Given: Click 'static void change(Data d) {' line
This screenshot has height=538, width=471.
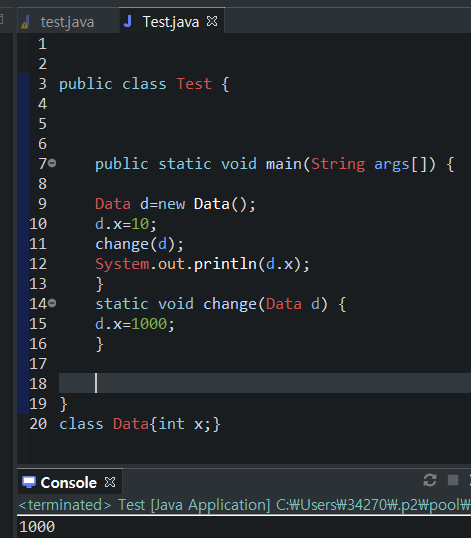Looking at the screenshot, I should (x=221, y=304).
